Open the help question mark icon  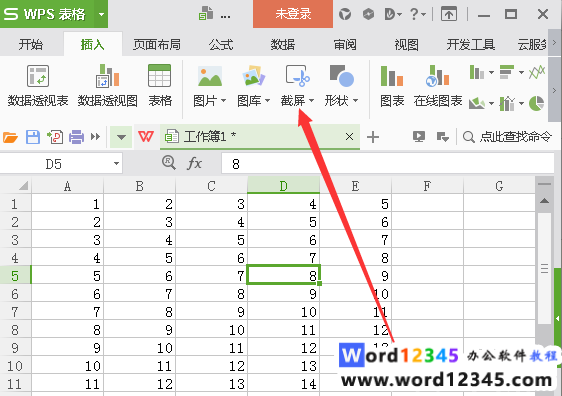click(x=414, y=14)
